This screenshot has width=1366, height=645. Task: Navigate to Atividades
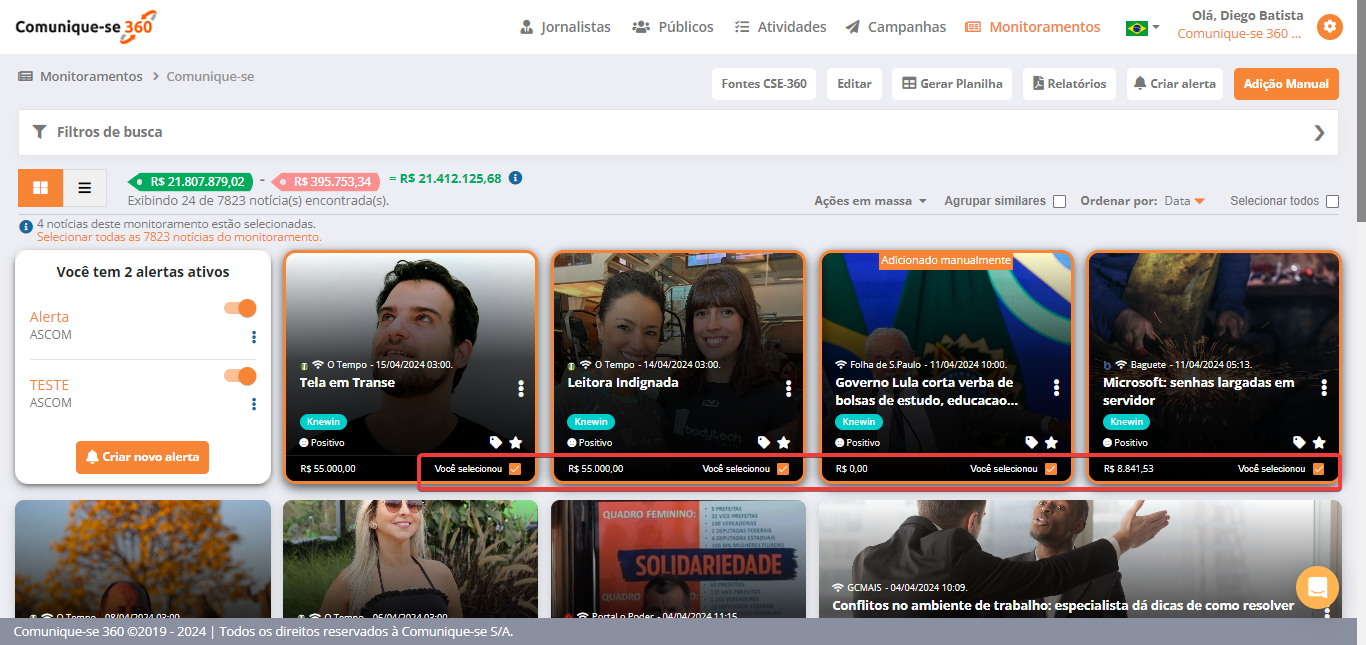[x=780, y=27]
